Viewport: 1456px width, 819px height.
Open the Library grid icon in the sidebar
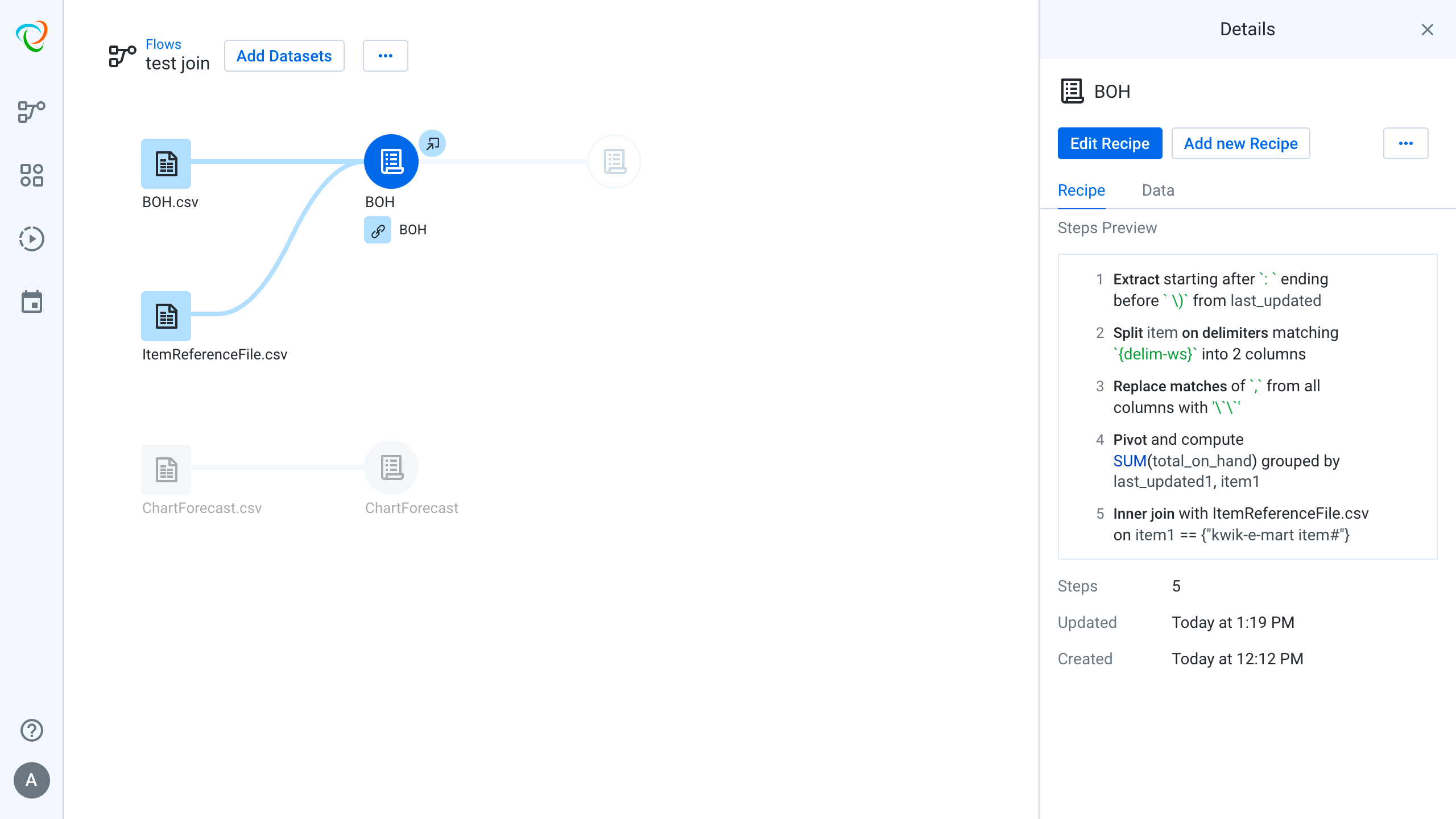31,175
